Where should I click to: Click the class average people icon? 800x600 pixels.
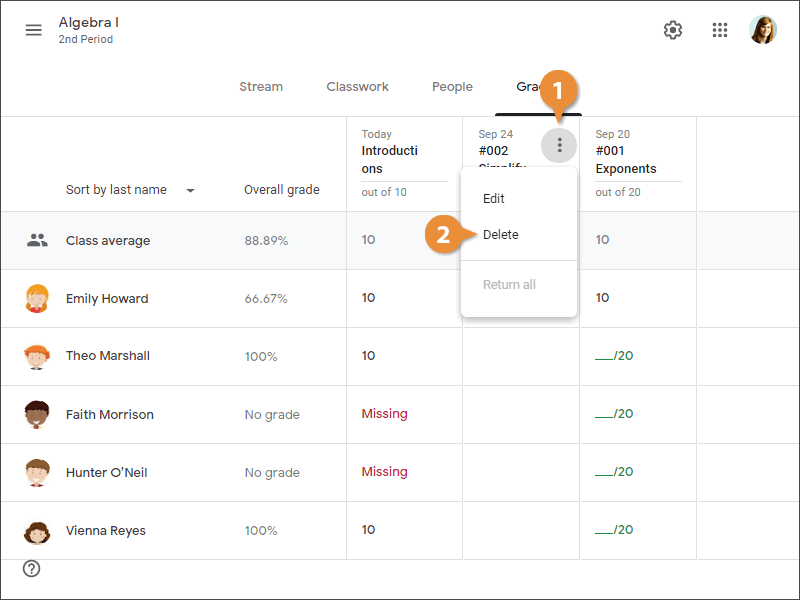37,240
